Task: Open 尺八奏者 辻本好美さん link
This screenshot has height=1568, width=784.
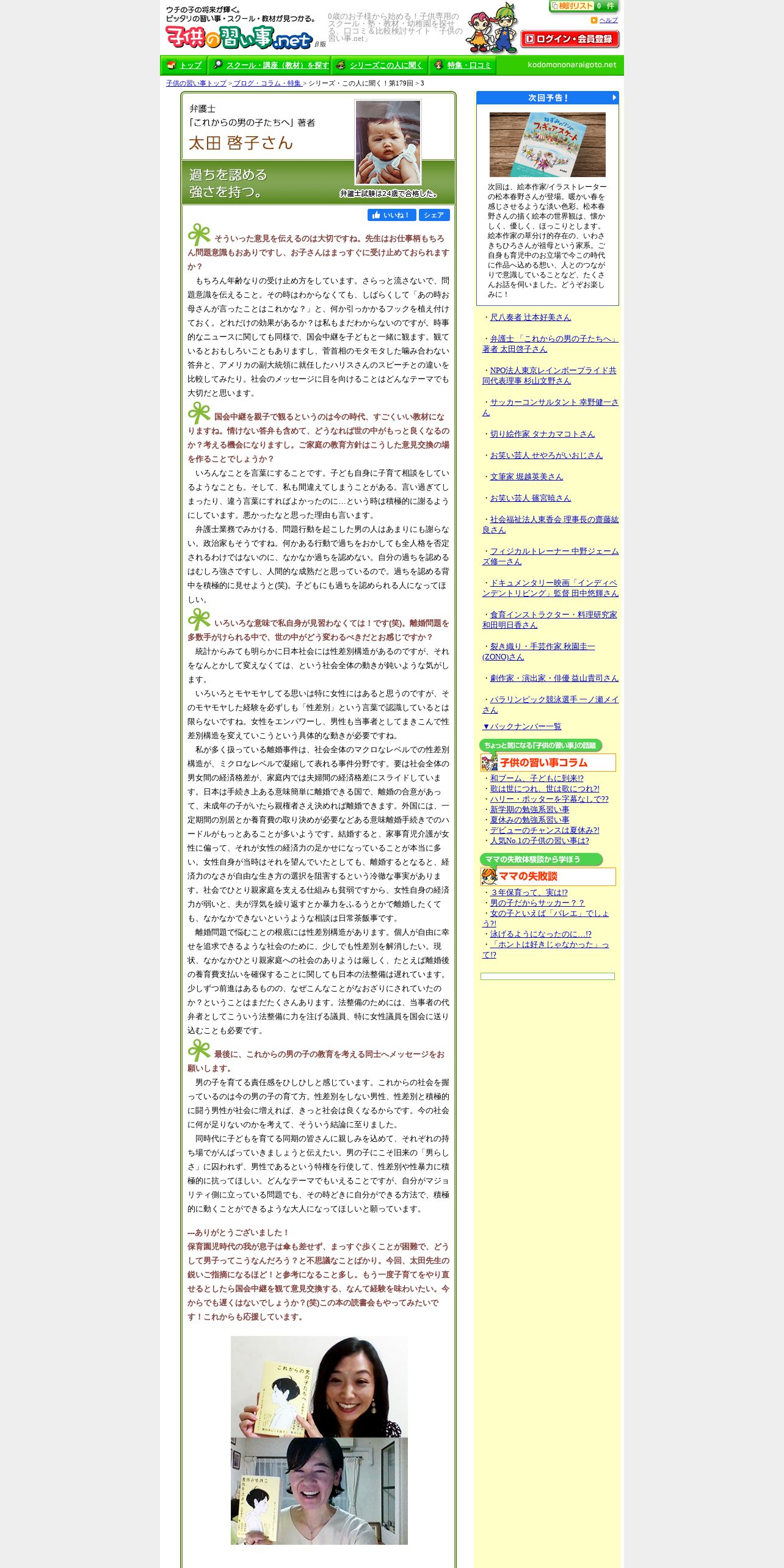Action: [531, 318]
